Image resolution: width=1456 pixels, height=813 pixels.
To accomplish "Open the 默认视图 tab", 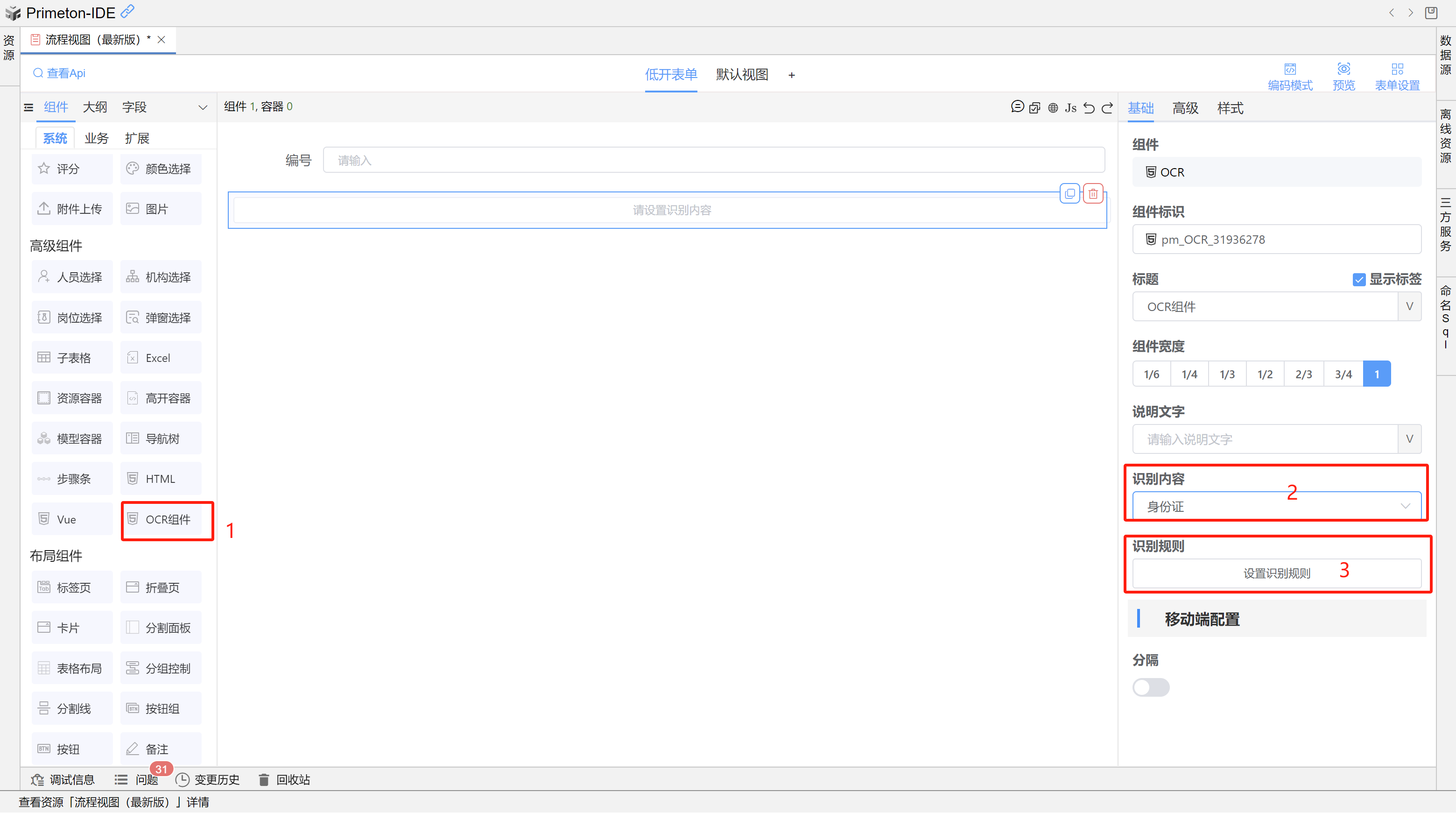I will point(742,75).
